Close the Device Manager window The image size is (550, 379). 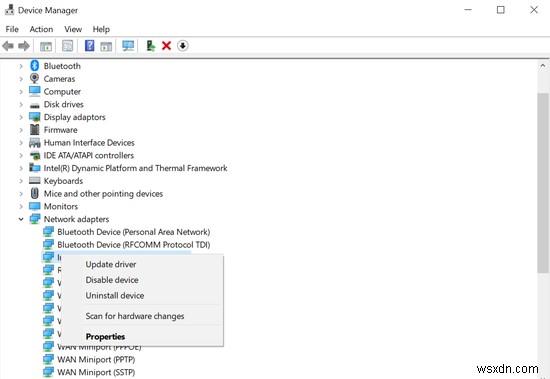point(534,10)
